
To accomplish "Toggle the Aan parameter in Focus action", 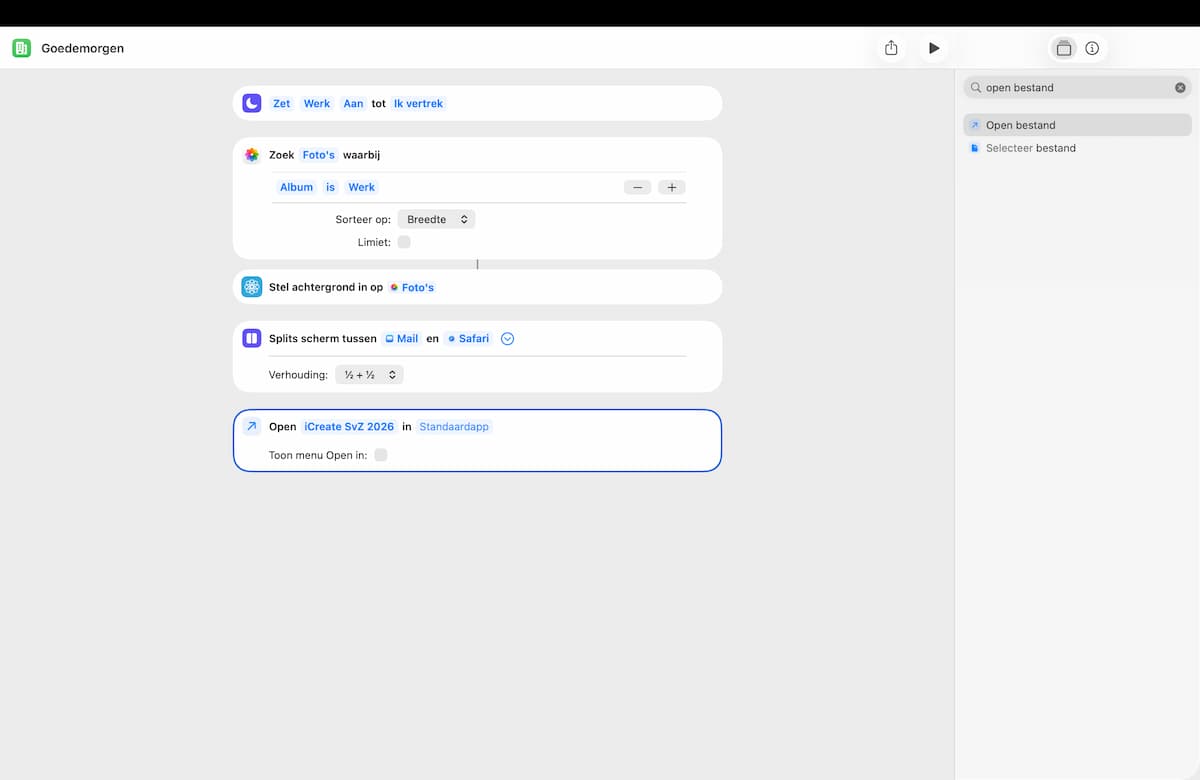I will click(x=353, y=103).
